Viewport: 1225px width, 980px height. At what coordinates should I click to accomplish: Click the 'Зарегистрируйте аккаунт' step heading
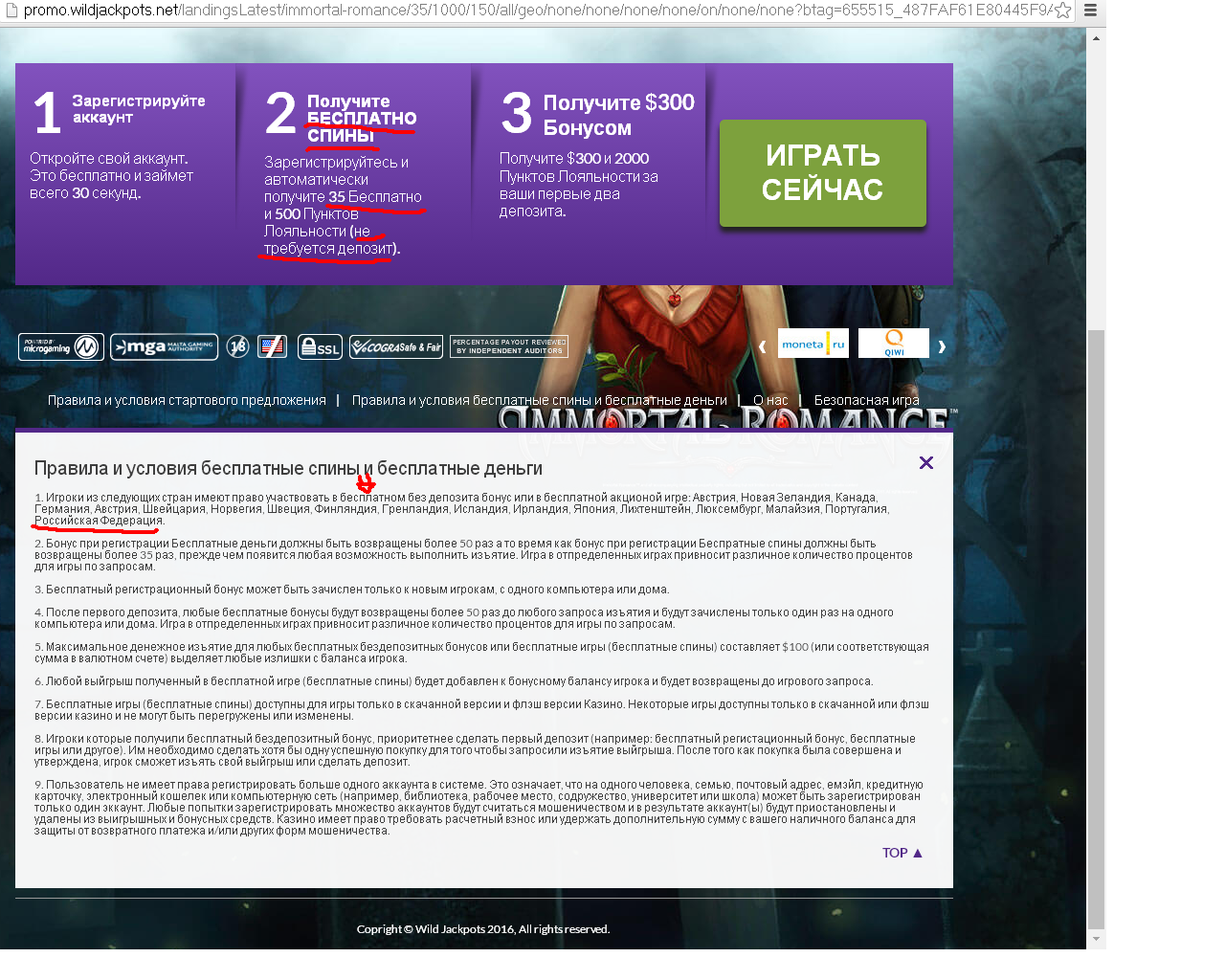[139, 109]
